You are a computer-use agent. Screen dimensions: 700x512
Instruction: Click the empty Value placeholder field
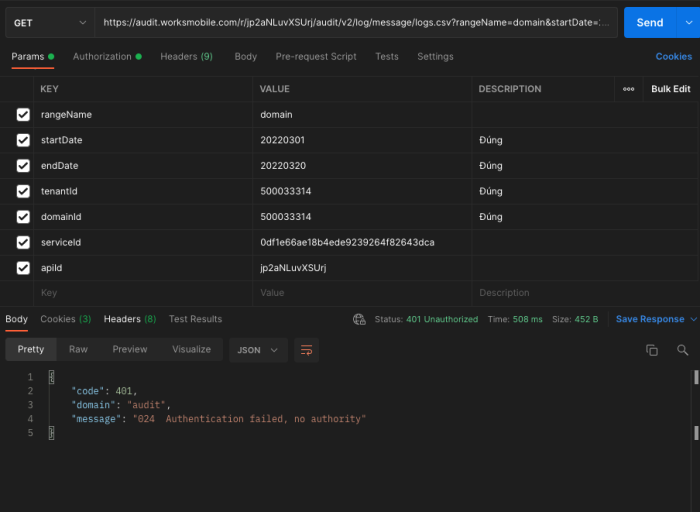point(362,293)
